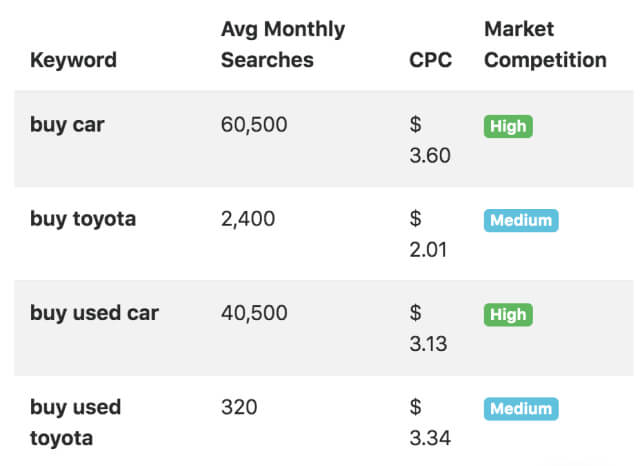Click the 60,500 searches value

pos(254,125)
